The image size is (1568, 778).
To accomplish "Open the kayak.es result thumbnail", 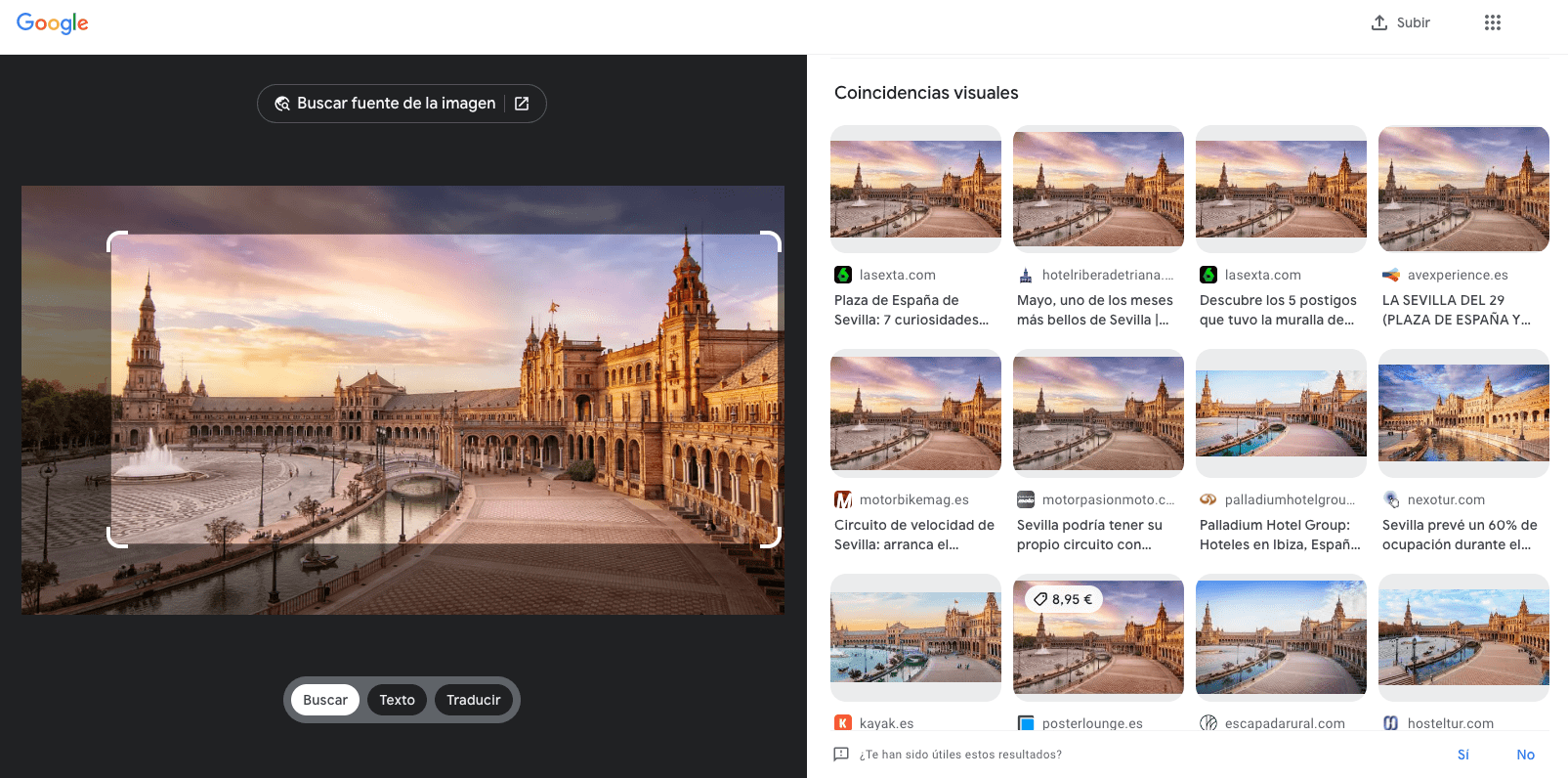I will [x=915, y=637].
